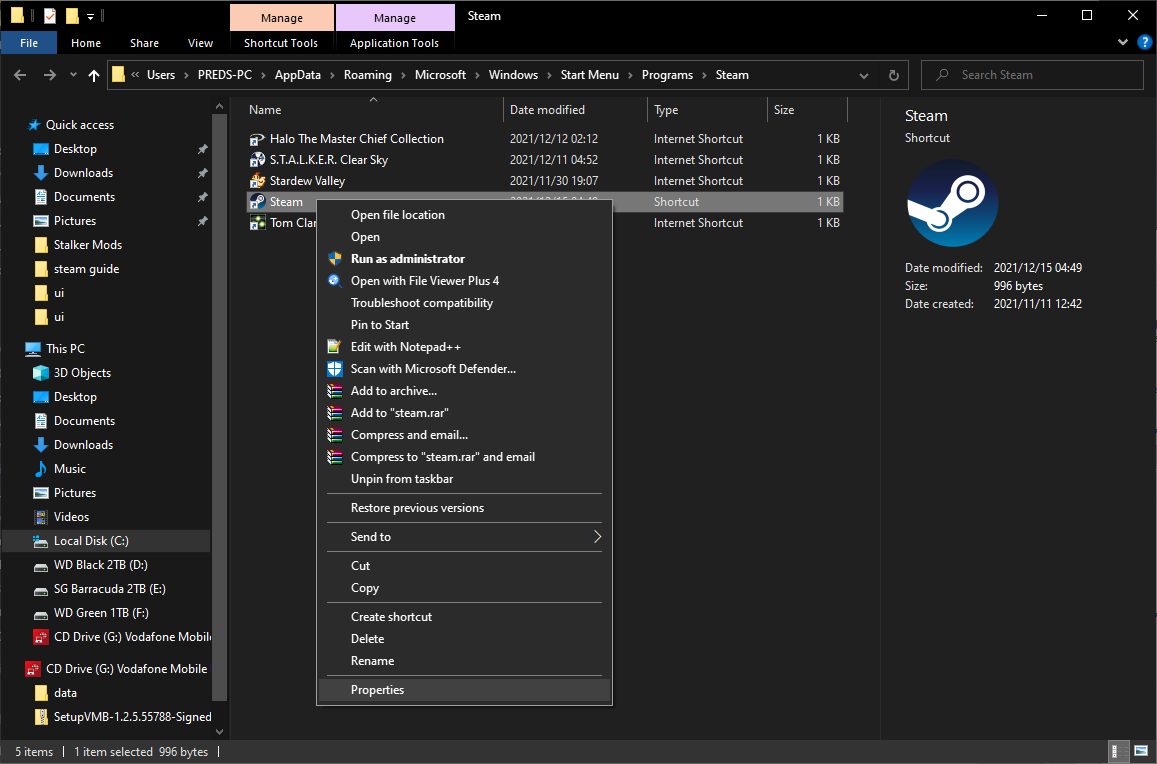
Task: Click the Microsoft Defender shield icon
Action: (x=335, y=368)
